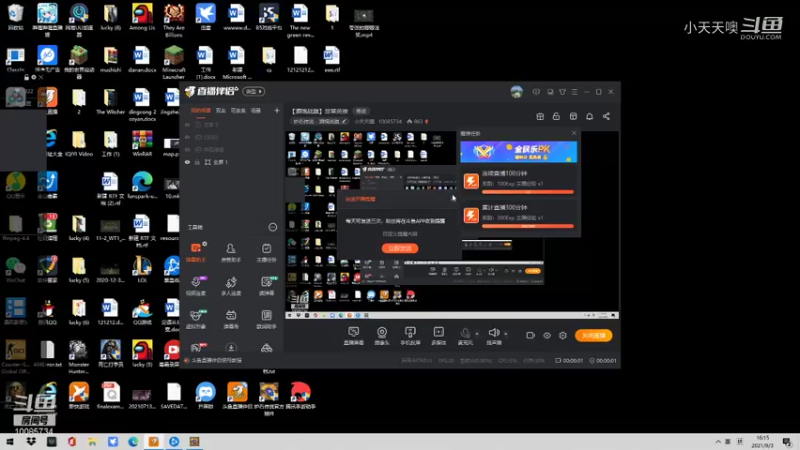
Task: Open the gear settings icon near 关闭直播
Action: click(x=563, y=335)
